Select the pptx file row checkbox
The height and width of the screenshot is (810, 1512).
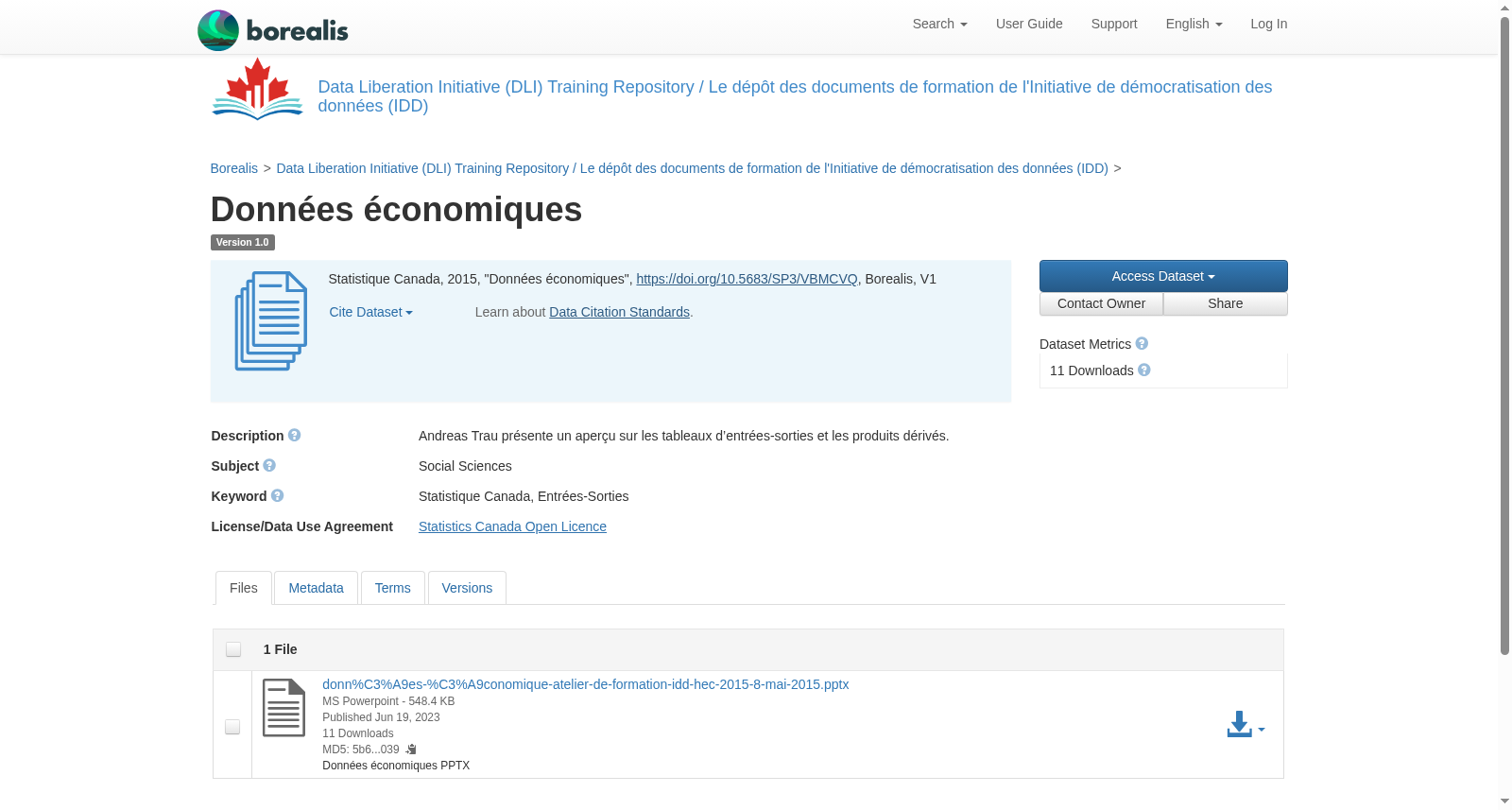point(232,727)
